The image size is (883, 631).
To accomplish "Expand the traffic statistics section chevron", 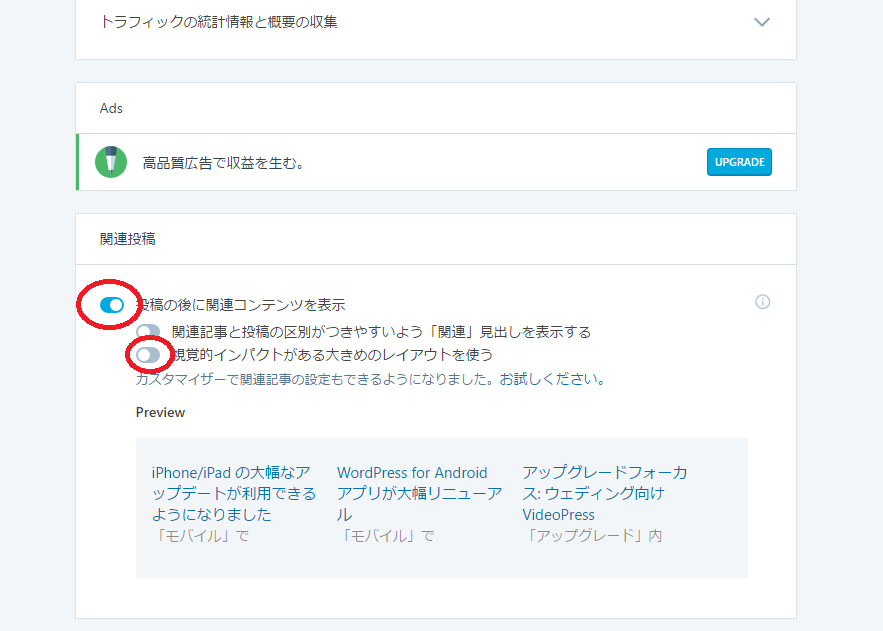I will click(762, 22).
